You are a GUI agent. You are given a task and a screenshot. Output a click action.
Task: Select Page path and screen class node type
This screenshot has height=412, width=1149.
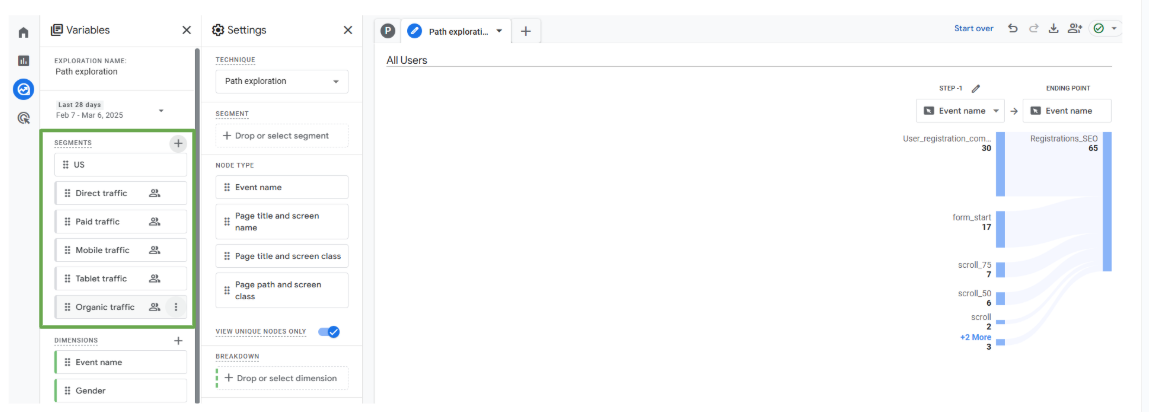tap(282, 290)
